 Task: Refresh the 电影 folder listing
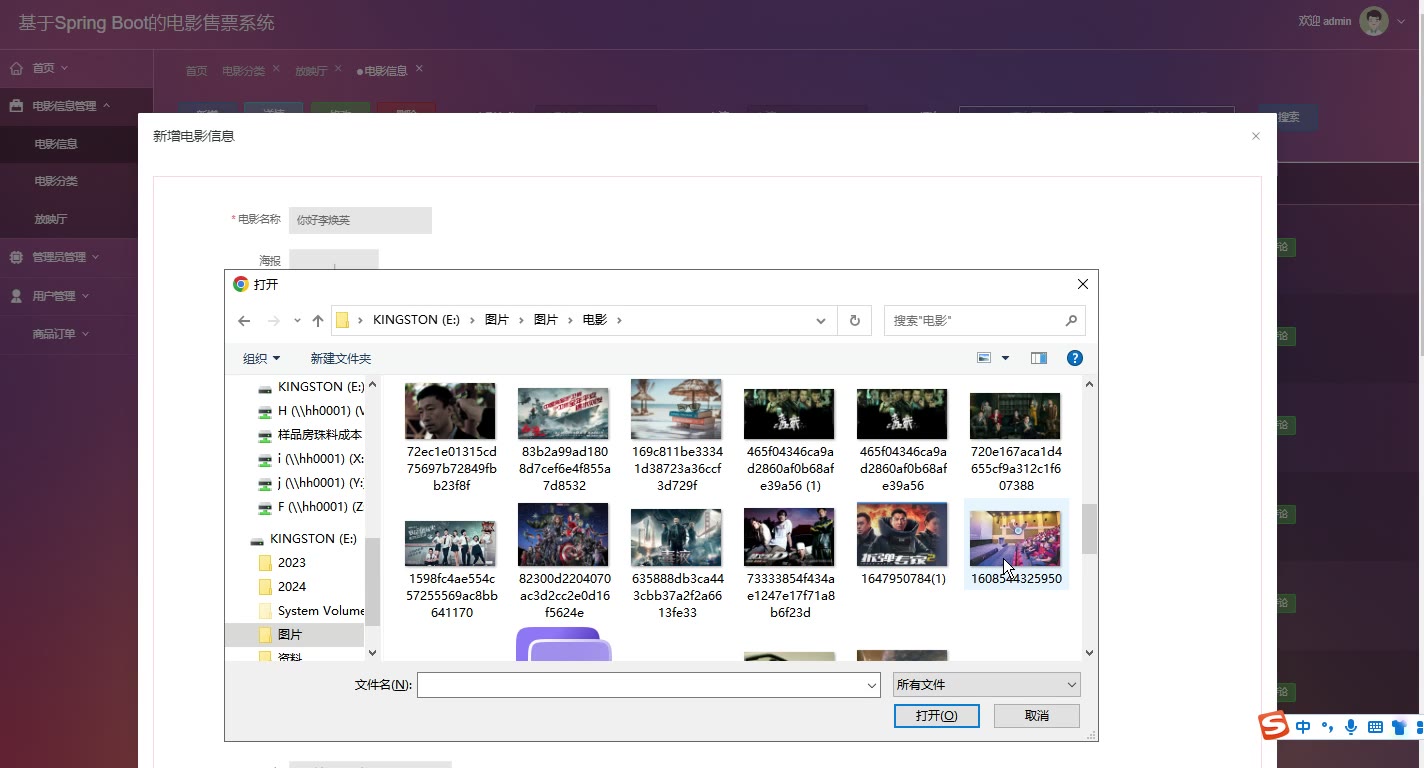pos(854,320)
